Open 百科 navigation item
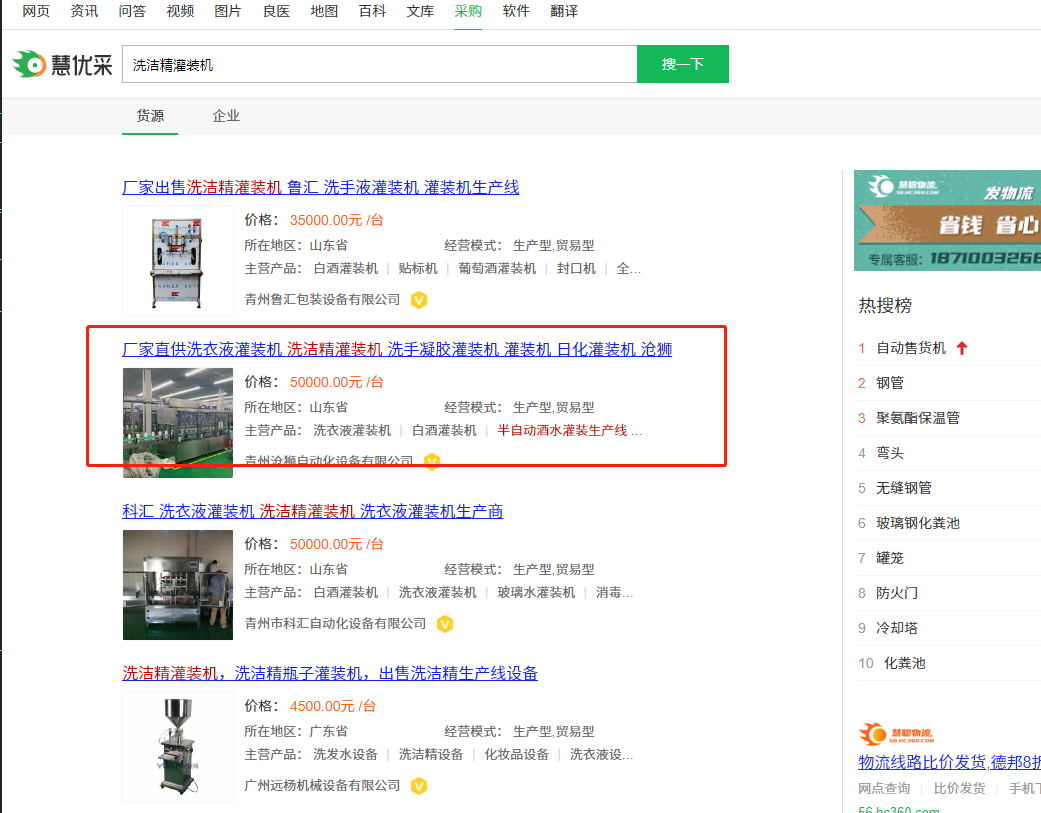This screenshot has width=1041, height=813. coord(372,11)
